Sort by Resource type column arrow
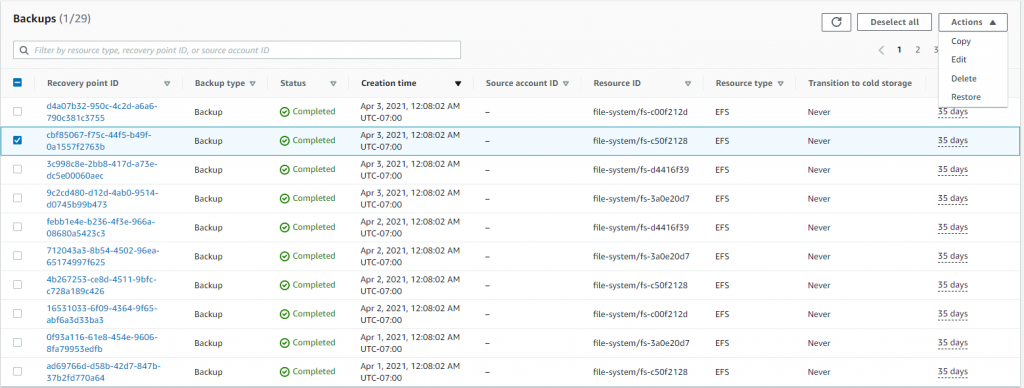 (780, 84)
